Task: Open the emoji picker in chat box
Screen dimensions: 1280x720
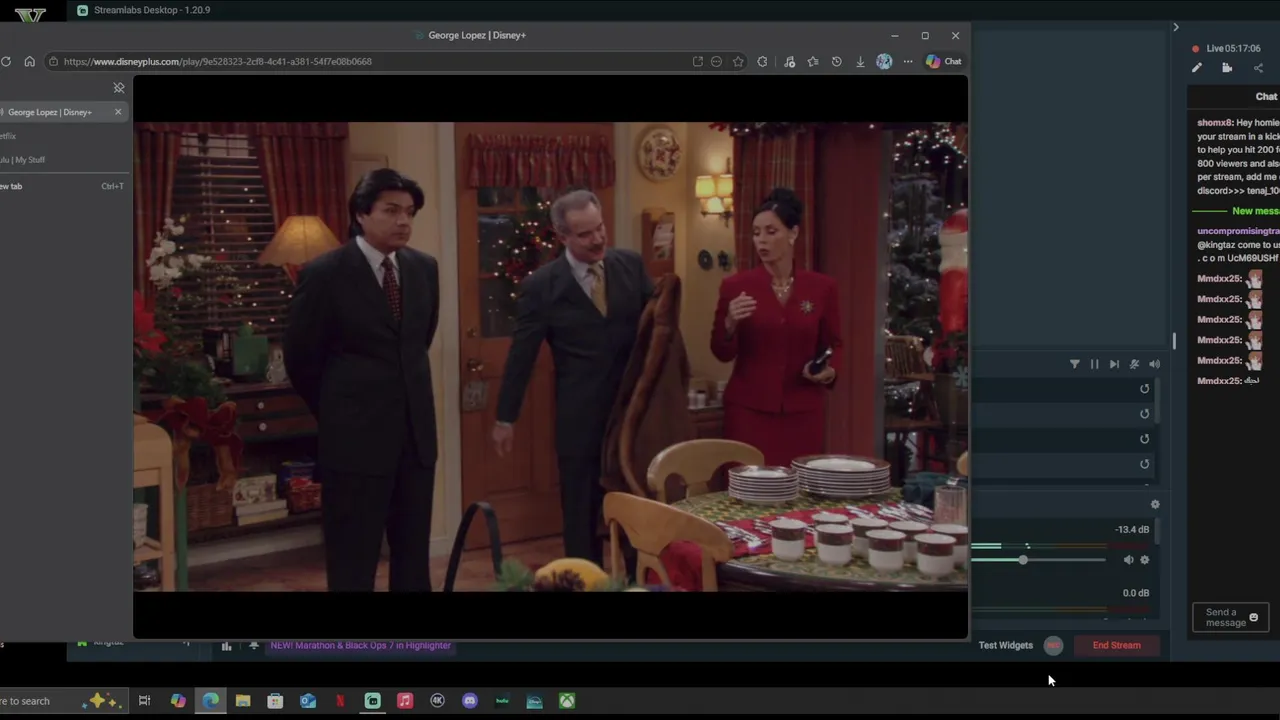Action: [x=1254, y=618]
